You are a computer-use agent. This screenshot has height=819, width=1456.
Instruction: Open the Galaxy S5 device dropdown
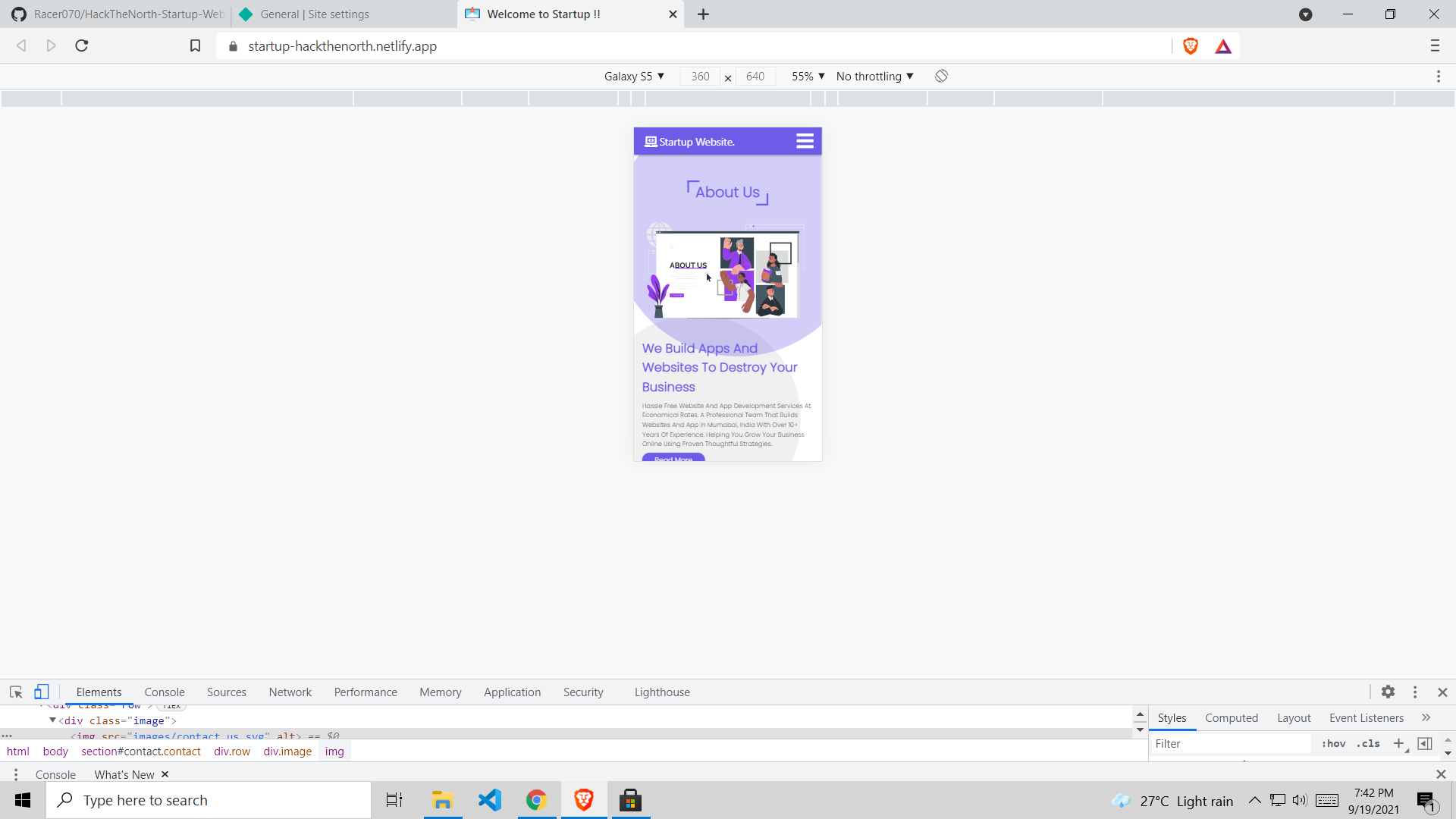[634, 77]
